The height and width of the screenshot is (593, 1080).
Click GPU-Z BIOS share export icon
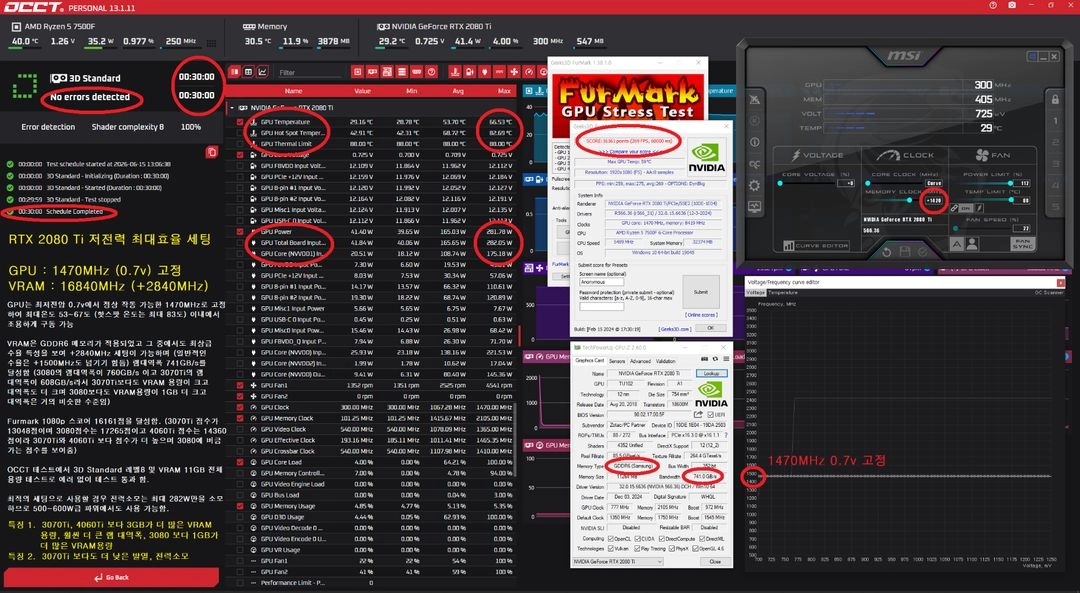[x=698, y=415]
